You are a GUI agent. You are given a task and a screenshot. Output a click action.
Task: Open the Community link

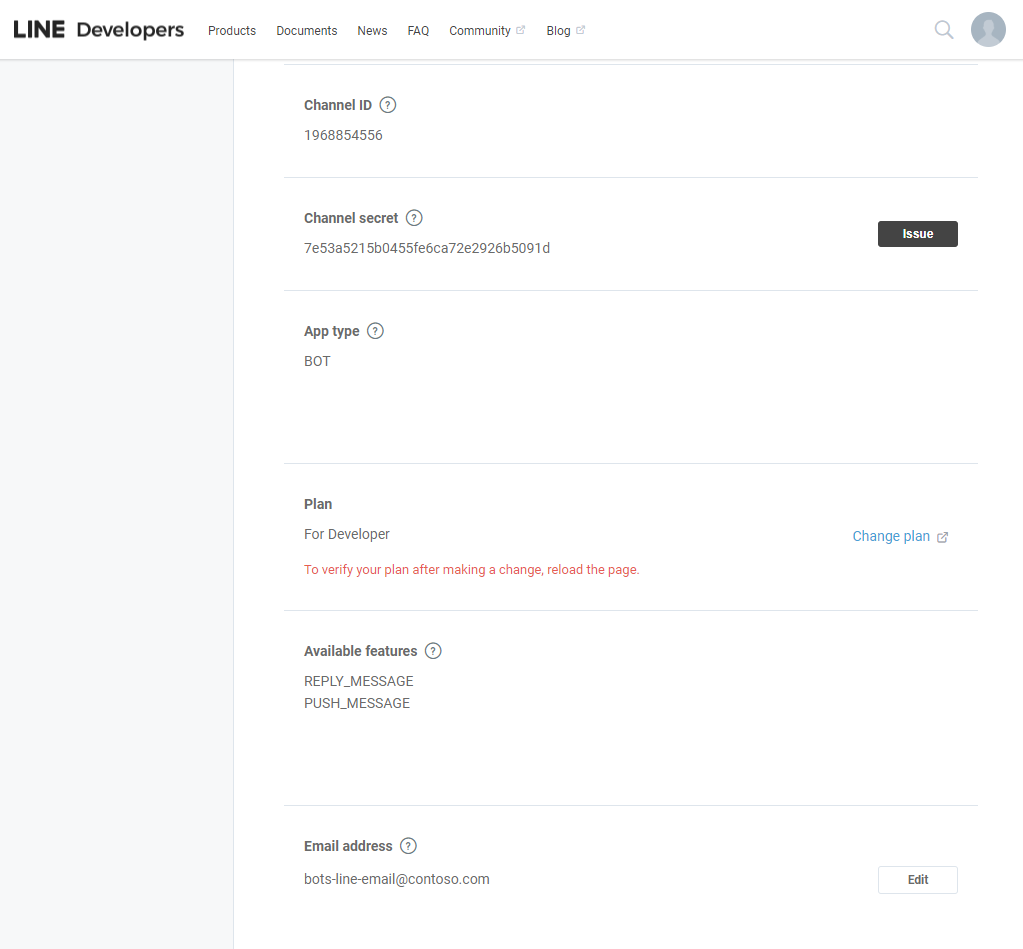(x=480, y=31)
